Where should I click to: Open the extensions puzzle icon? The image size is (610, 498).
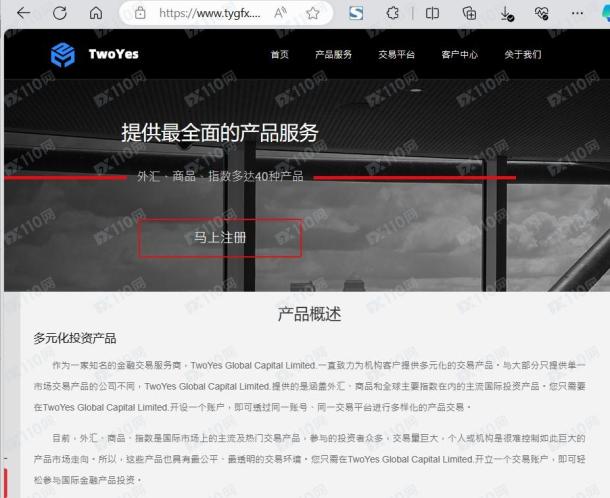[393, 14]
